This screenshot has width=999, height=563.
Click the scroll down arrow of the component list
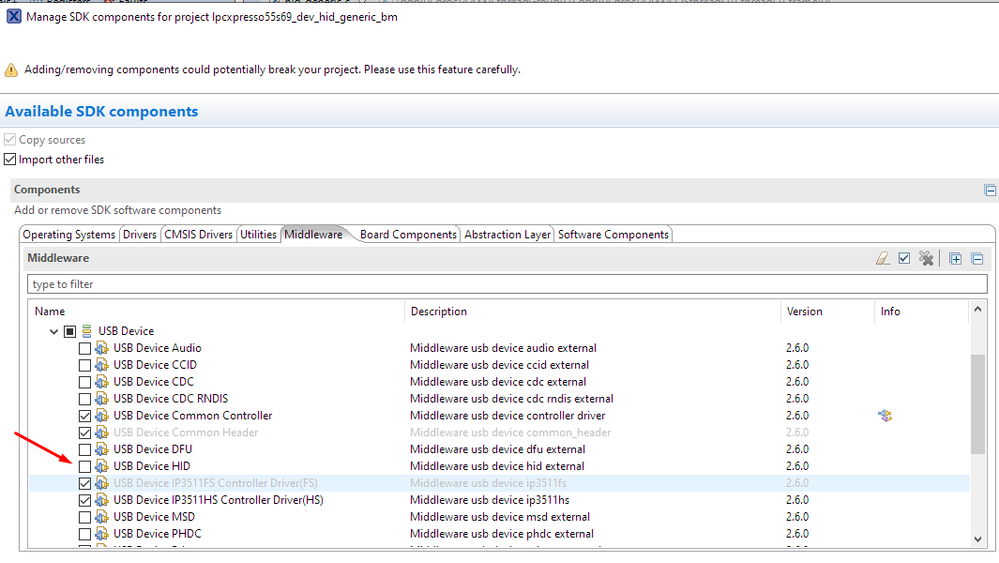click(x=977, y=539)
